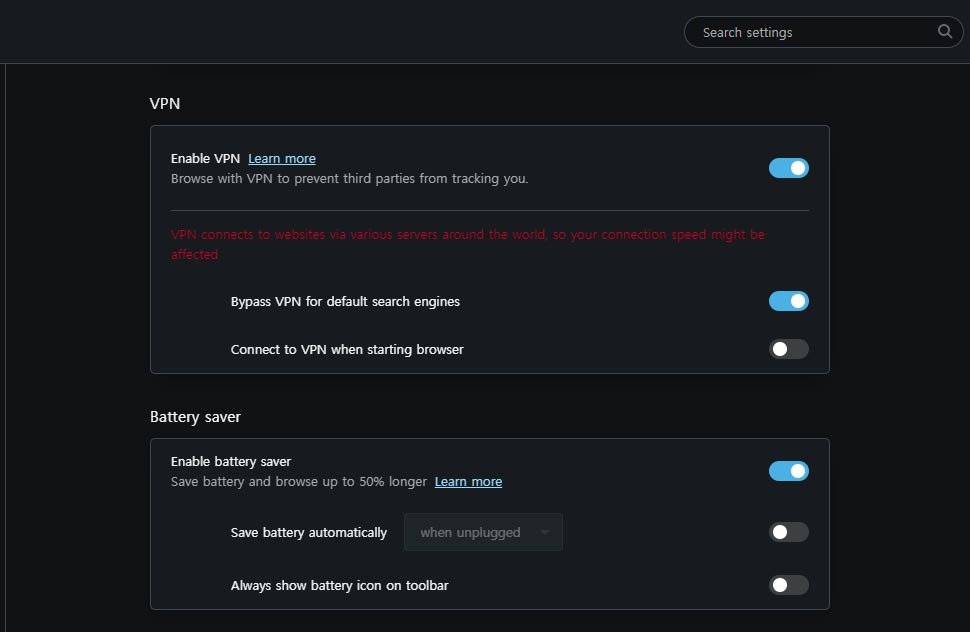
Task: Open the battery saver Learn more link
Action: tap(468, 481)
